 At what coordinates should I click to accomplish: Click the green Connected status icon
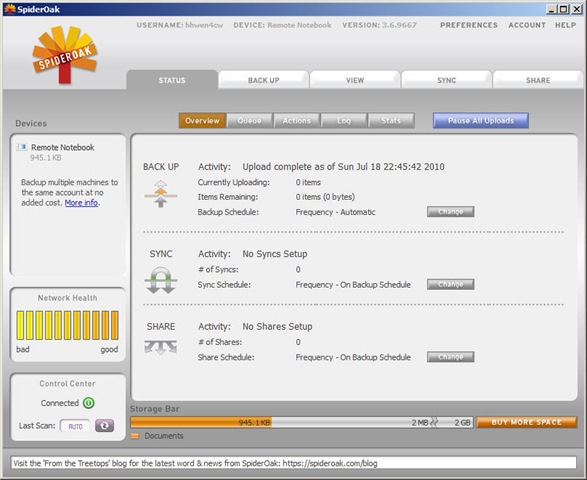point(89,403)
